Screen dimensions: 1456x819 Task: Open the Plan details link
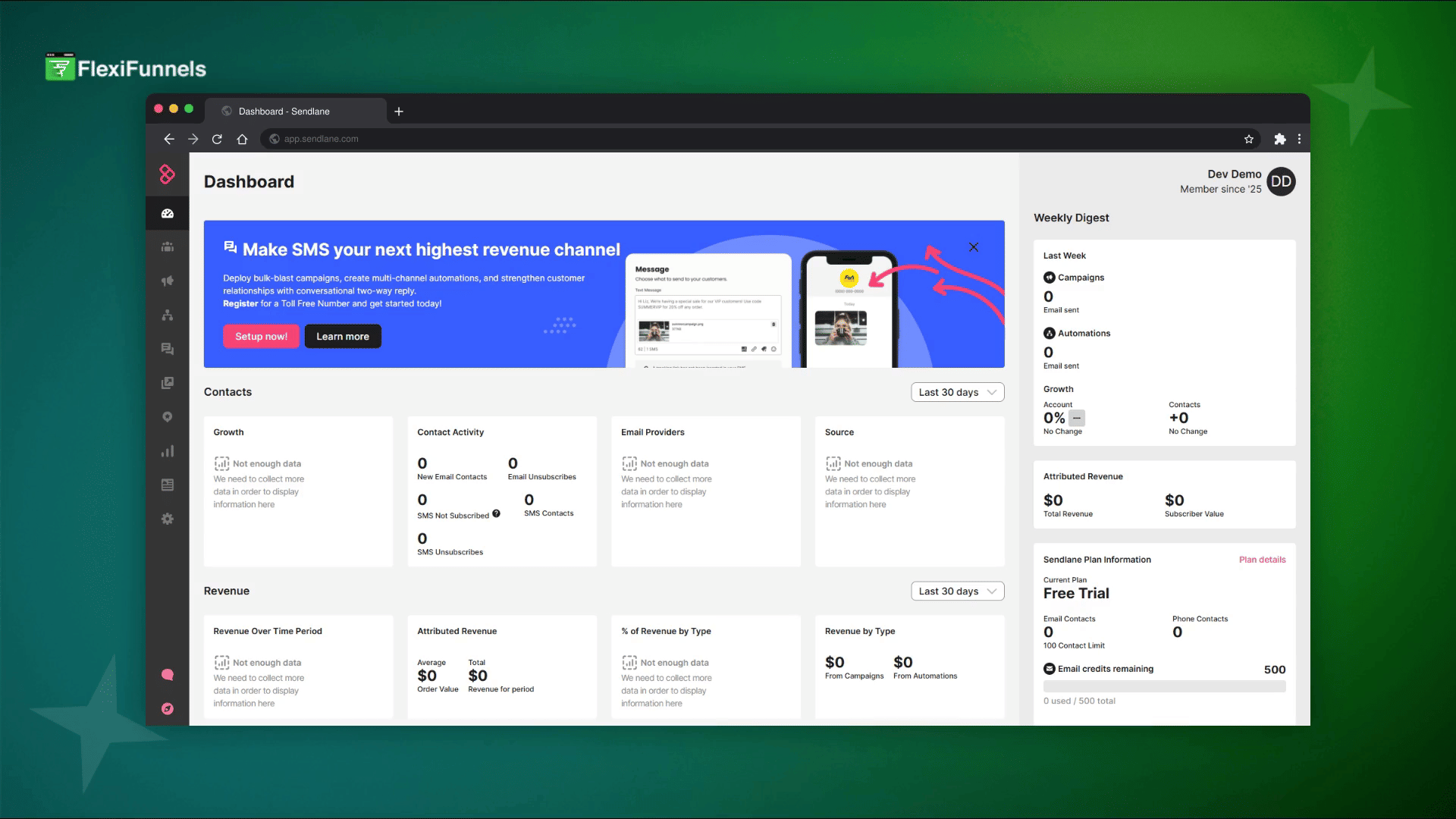pos(1262,560)
